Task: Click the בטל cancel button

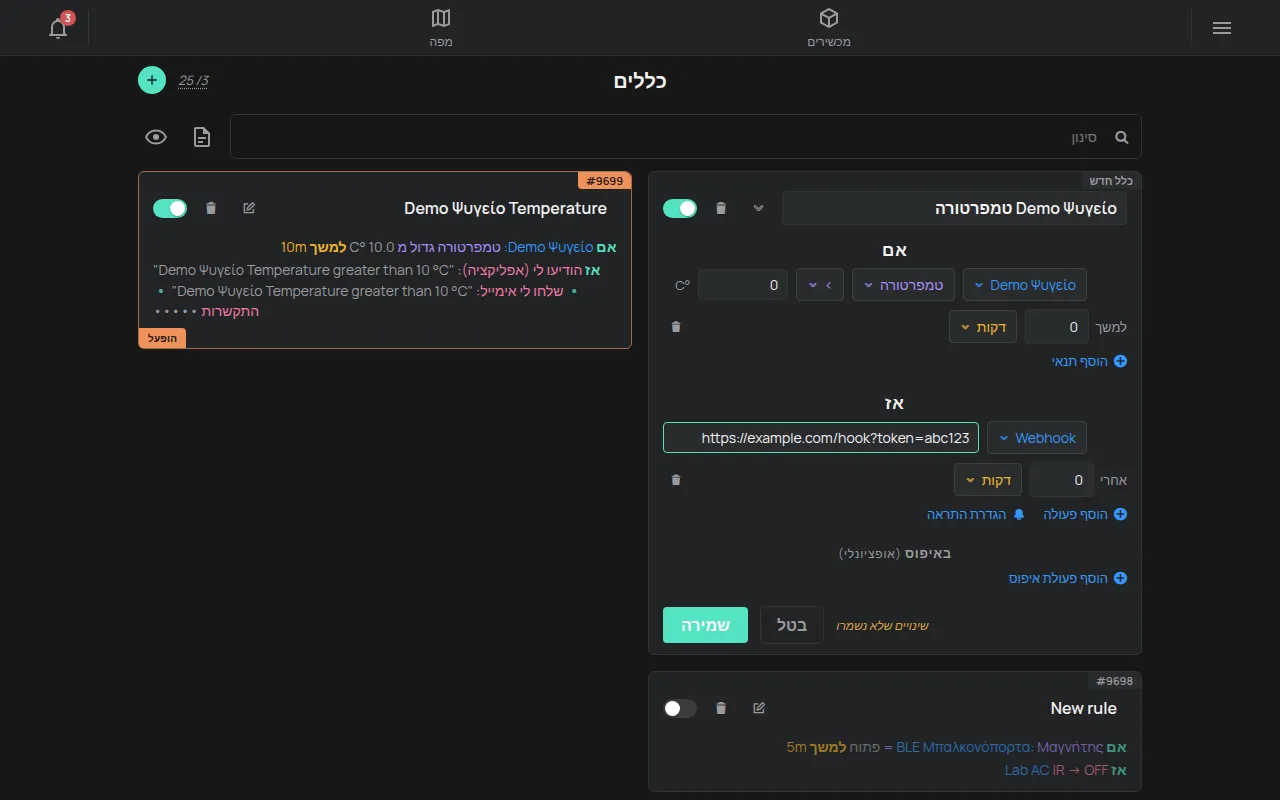Action: coord(792,625)
